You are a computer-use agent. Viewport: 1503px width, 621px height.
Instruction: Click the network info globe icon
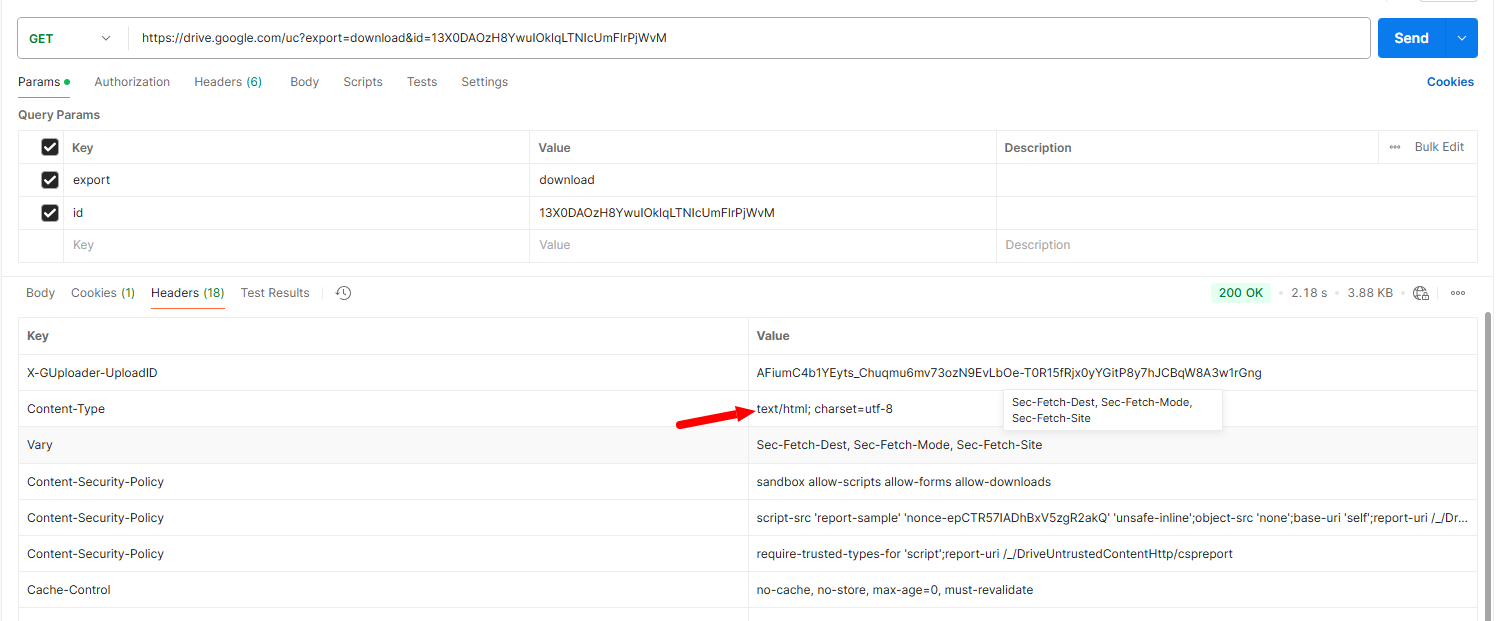pyautogui.click(x=1421, y=293)
